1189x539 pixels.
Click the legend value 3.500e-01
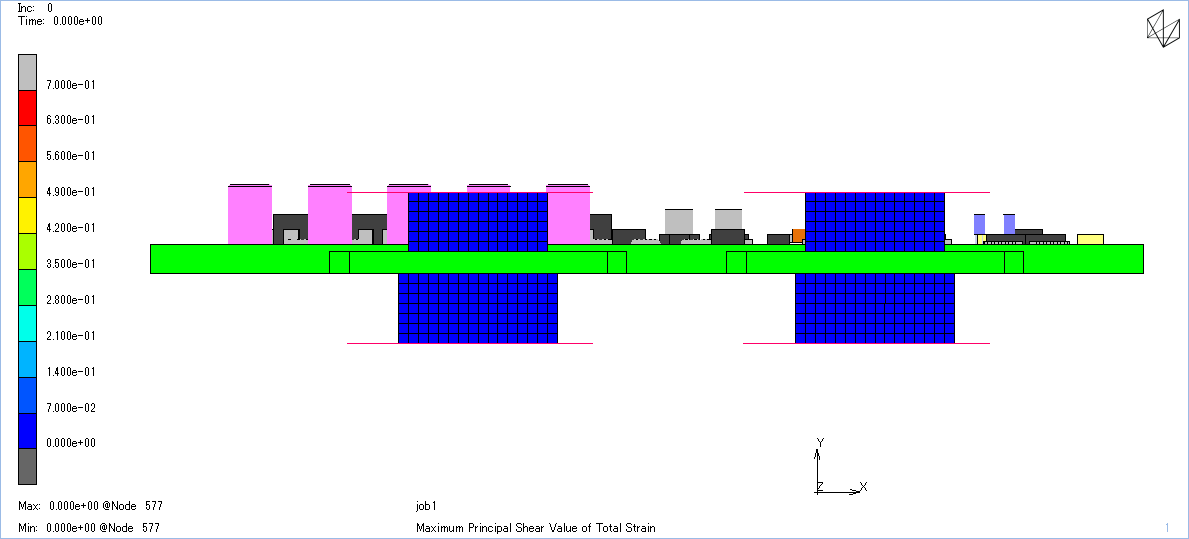coord(71,264)
